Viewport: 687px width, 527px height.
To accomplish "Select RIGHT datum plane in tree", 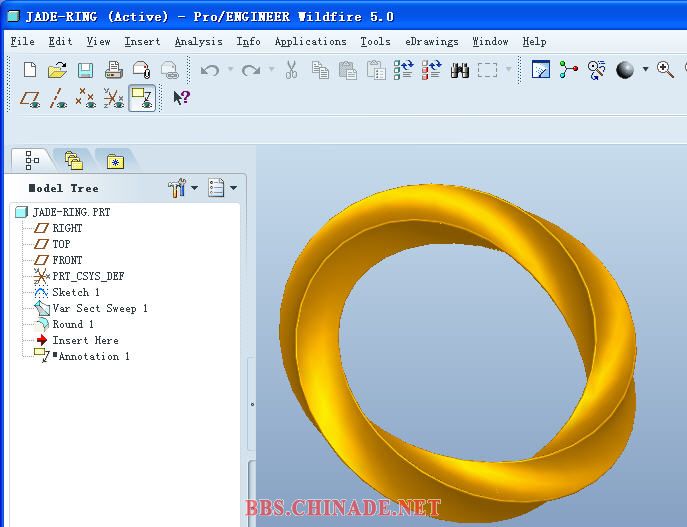I will pyautogui.click(x=58, y=228).
